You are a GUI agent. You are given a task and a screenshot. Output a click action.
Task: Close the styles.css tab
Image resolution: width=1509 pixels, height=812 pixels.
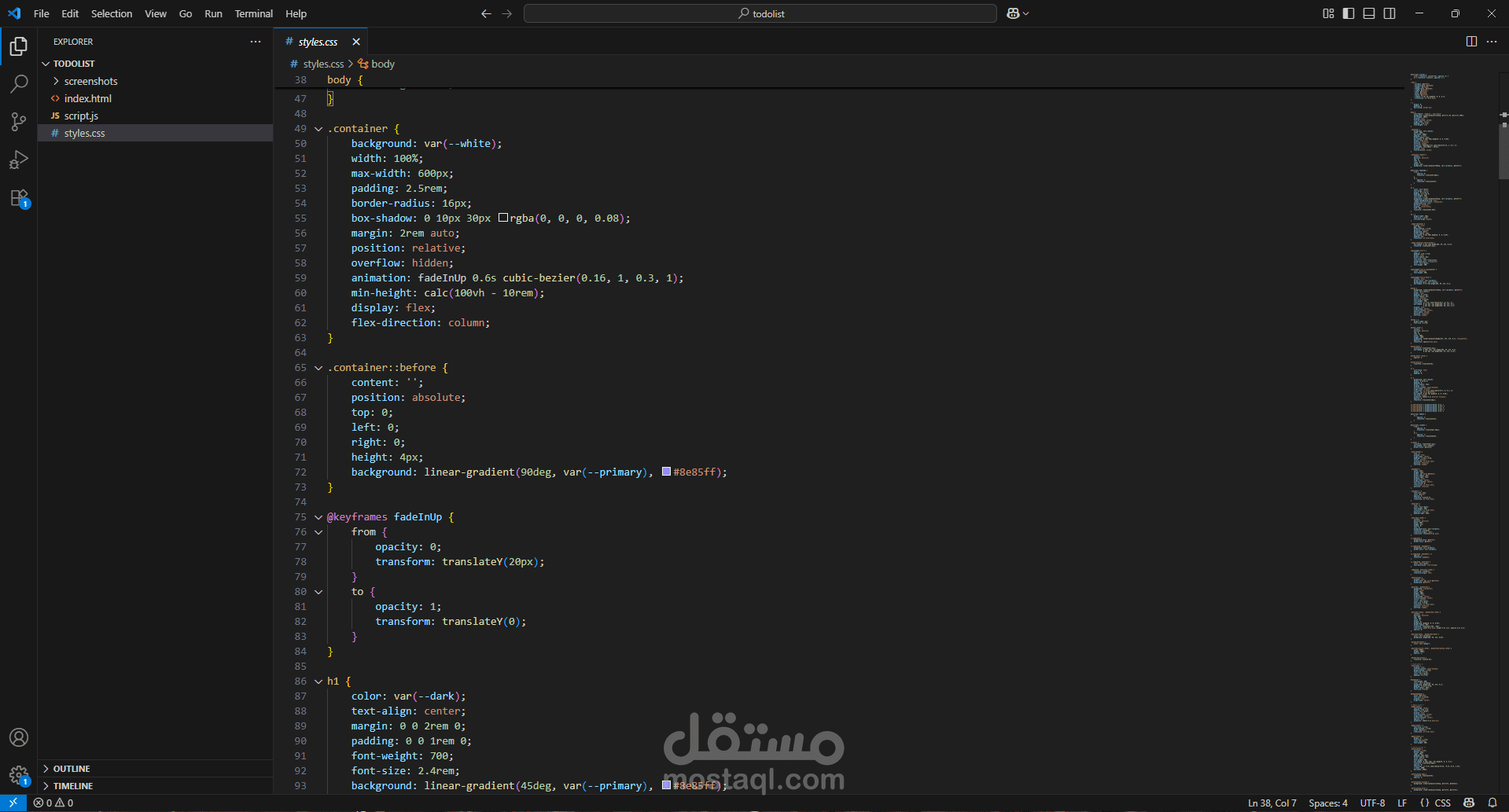[356, 42]
